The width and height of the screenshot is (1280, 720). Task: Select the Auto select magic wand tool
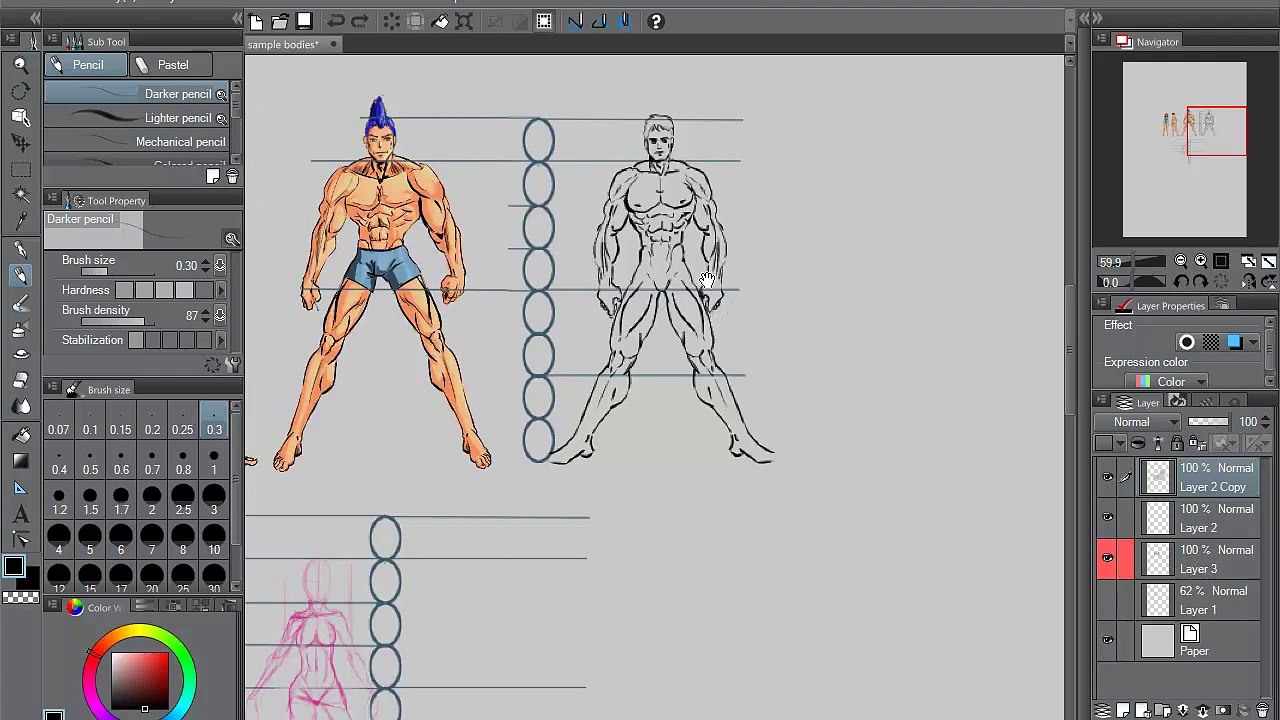tap(20, 195)
